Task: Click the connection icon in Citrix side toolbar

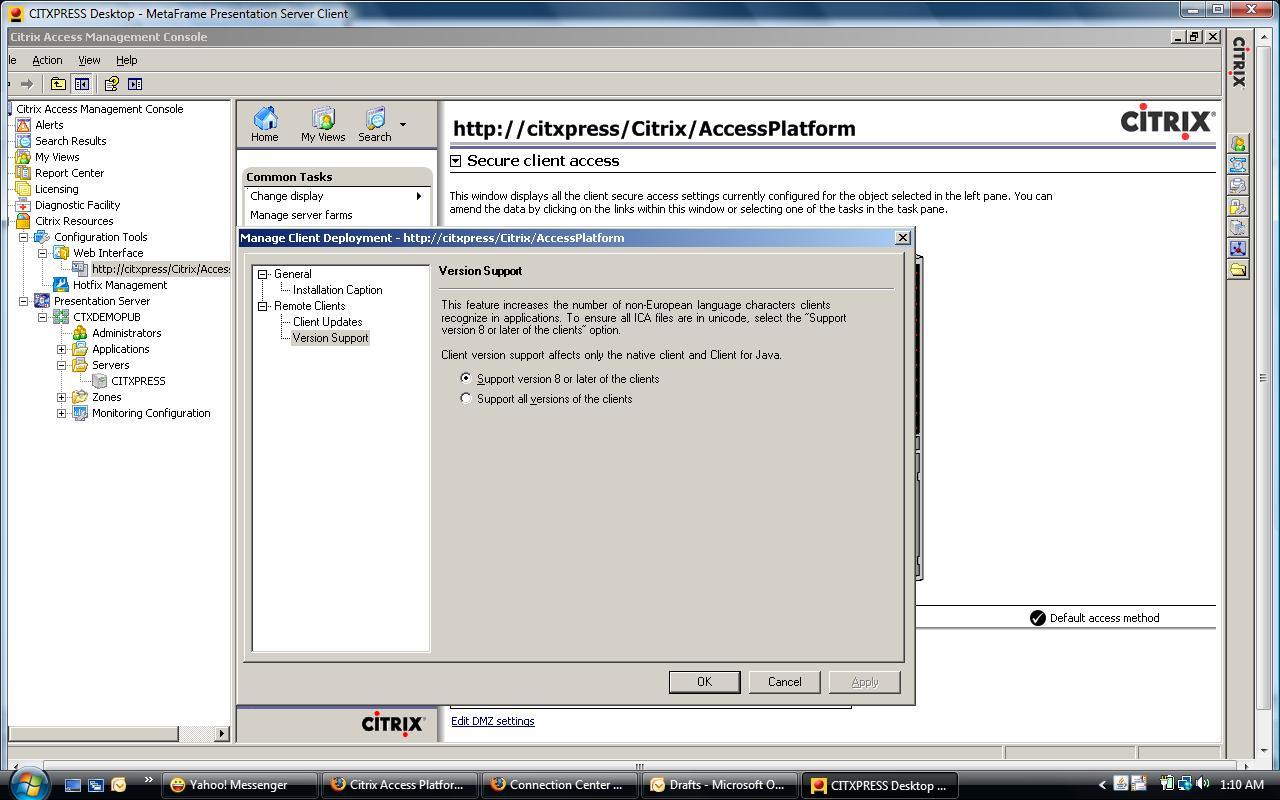Action: click(1238, 165)
